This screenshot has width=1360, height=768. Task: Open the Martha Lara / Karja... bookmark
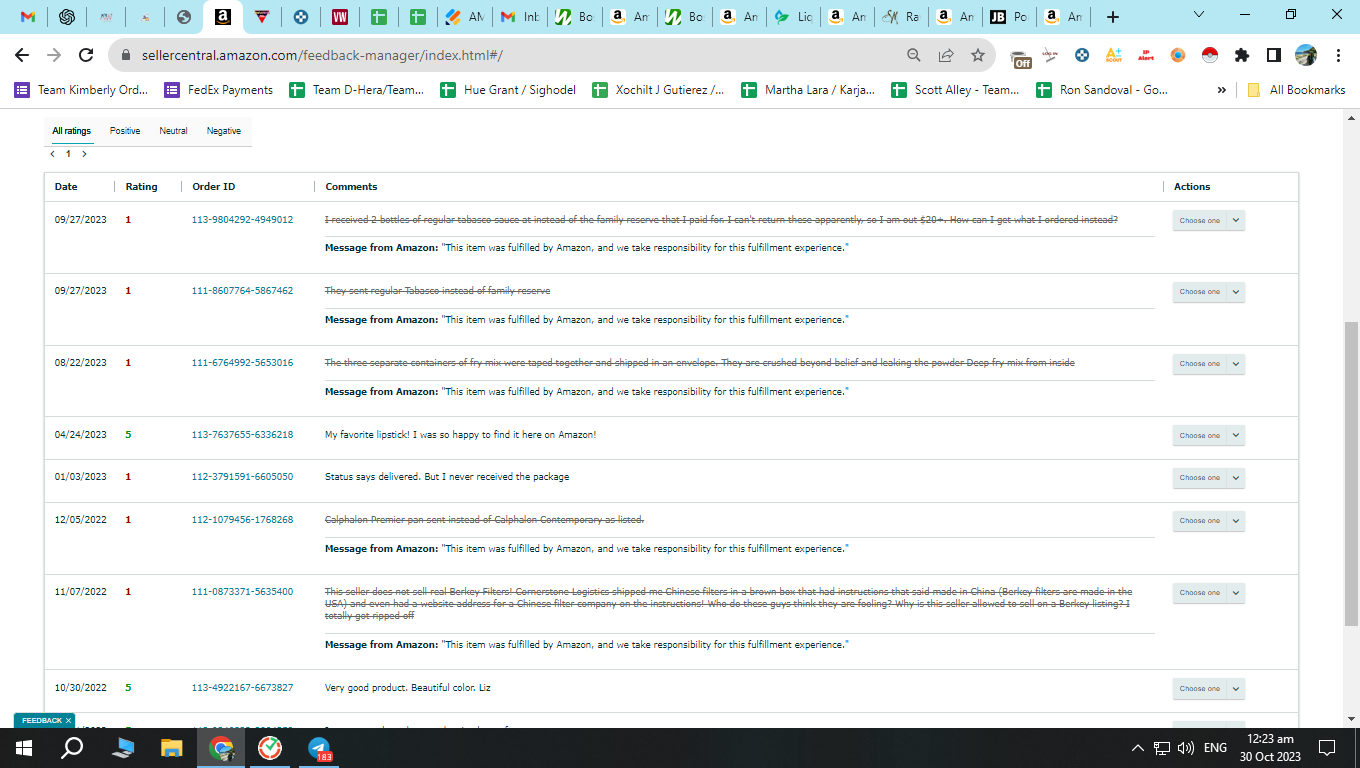808,90
